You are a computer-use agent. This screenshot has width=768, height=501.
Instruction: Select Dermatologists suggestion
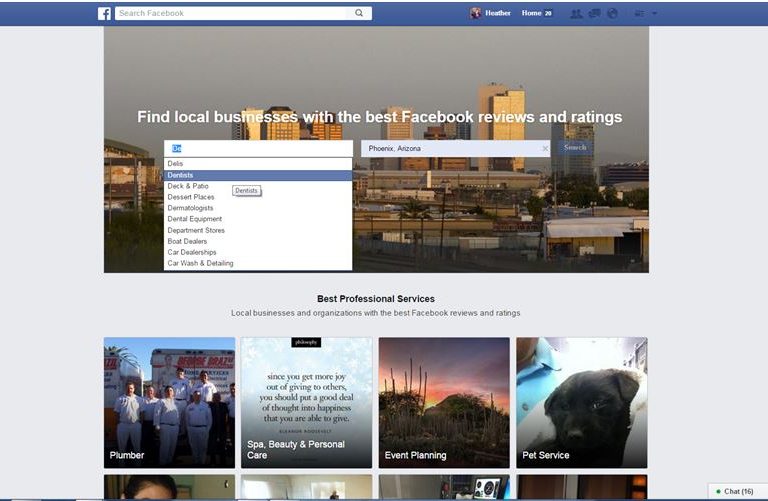(258, 208)
